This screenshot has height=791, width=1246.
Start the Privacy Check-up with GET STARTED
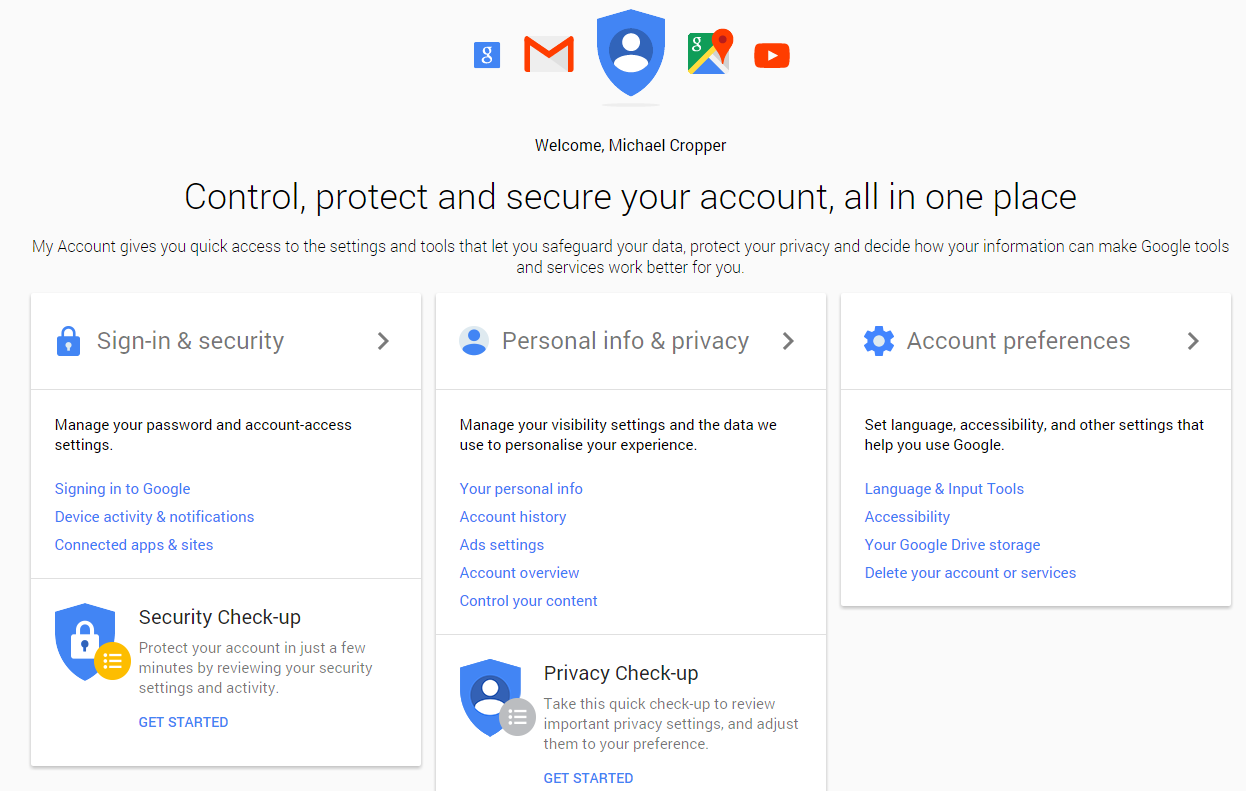click(x=588, y=778)
